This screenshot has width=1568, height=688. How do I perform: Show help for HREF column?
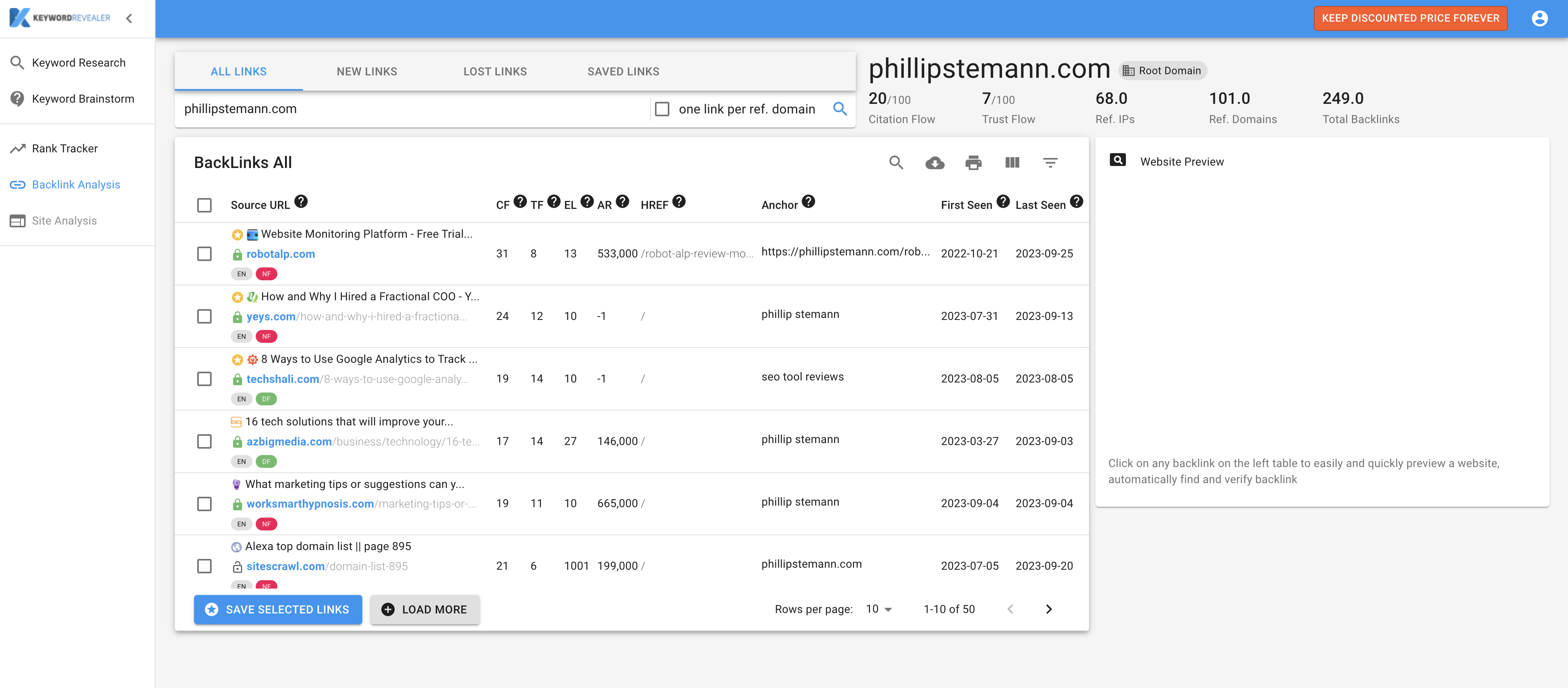679,202
